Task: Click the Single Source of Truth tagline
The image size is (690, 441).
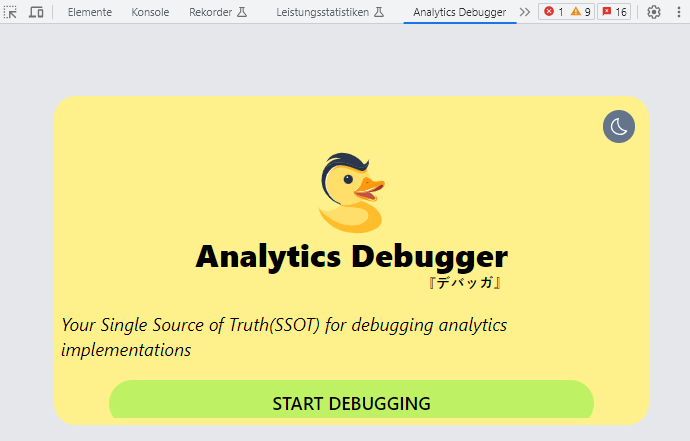Action: (284, 337)
